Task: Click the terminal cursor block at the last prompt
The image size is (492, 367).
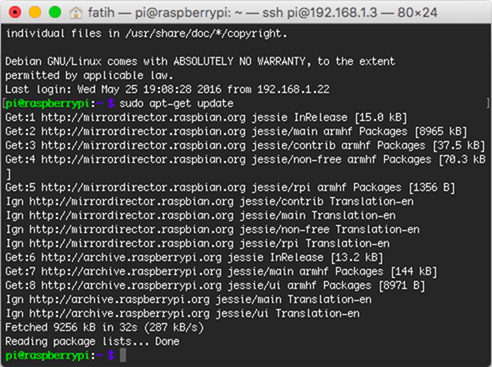Action: [x=123, y=355]
